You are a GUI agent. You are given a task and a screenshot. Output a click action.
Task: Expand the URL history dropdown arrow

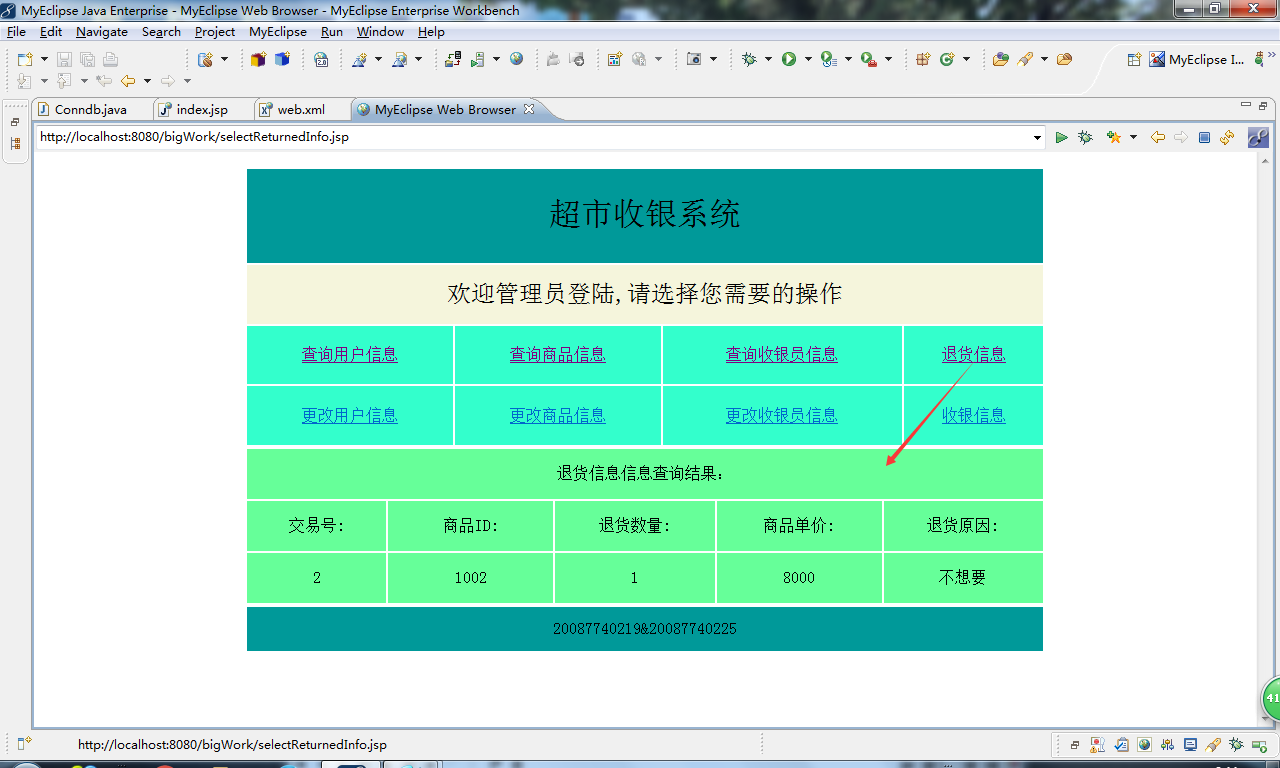pos(1037,138)
